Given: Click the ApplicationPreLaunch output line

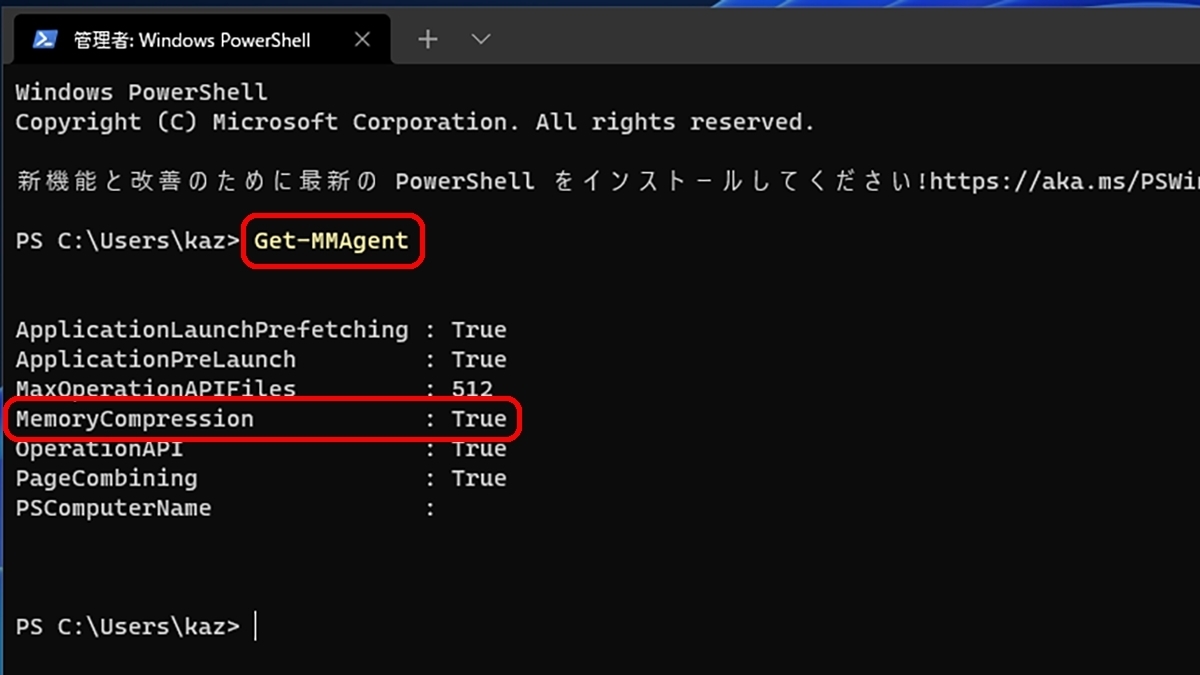Looking at the screenshot, I should (261, 360).
